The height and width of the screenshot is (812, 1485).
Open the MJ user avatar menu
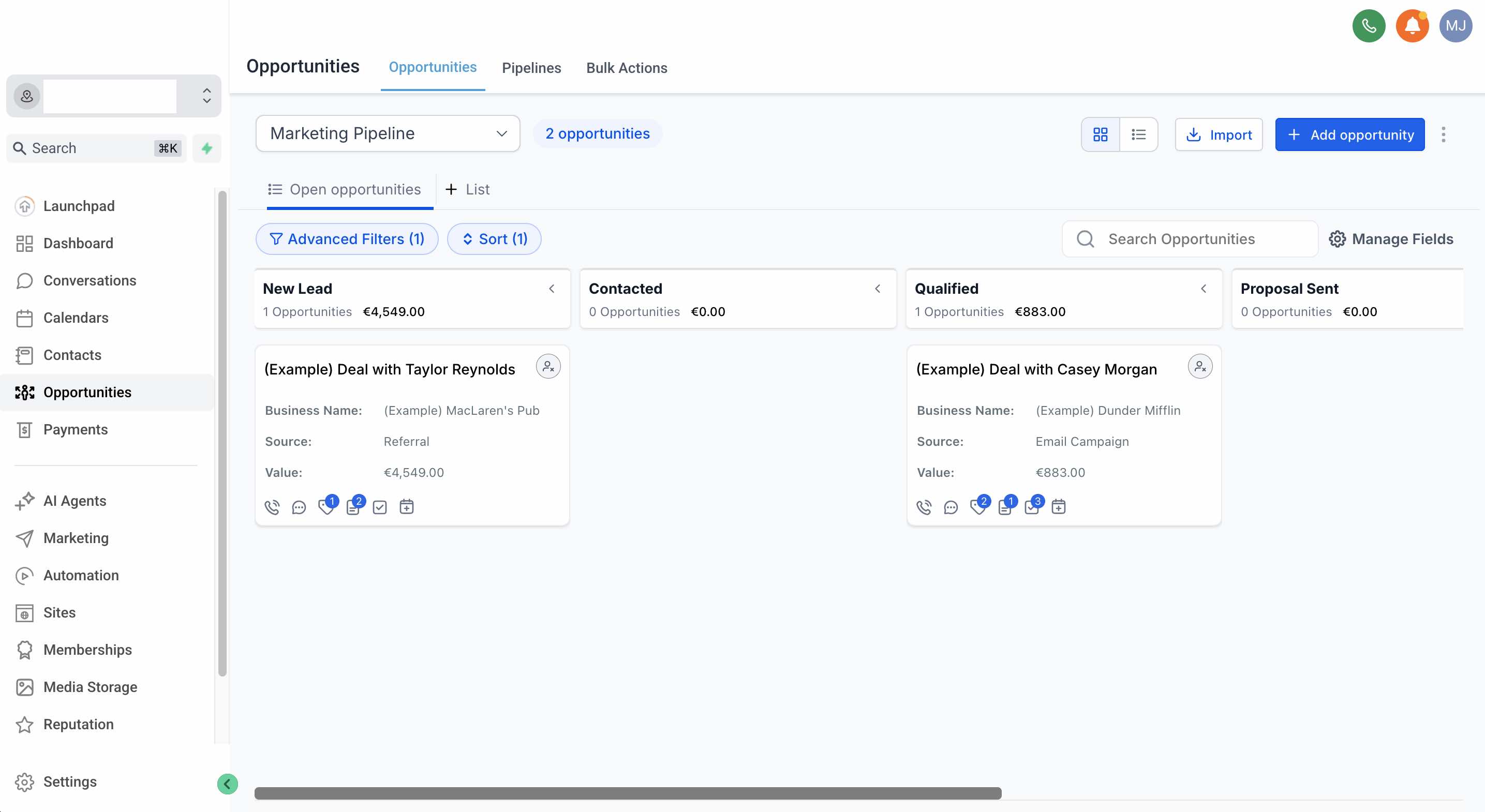(1455, 26)
